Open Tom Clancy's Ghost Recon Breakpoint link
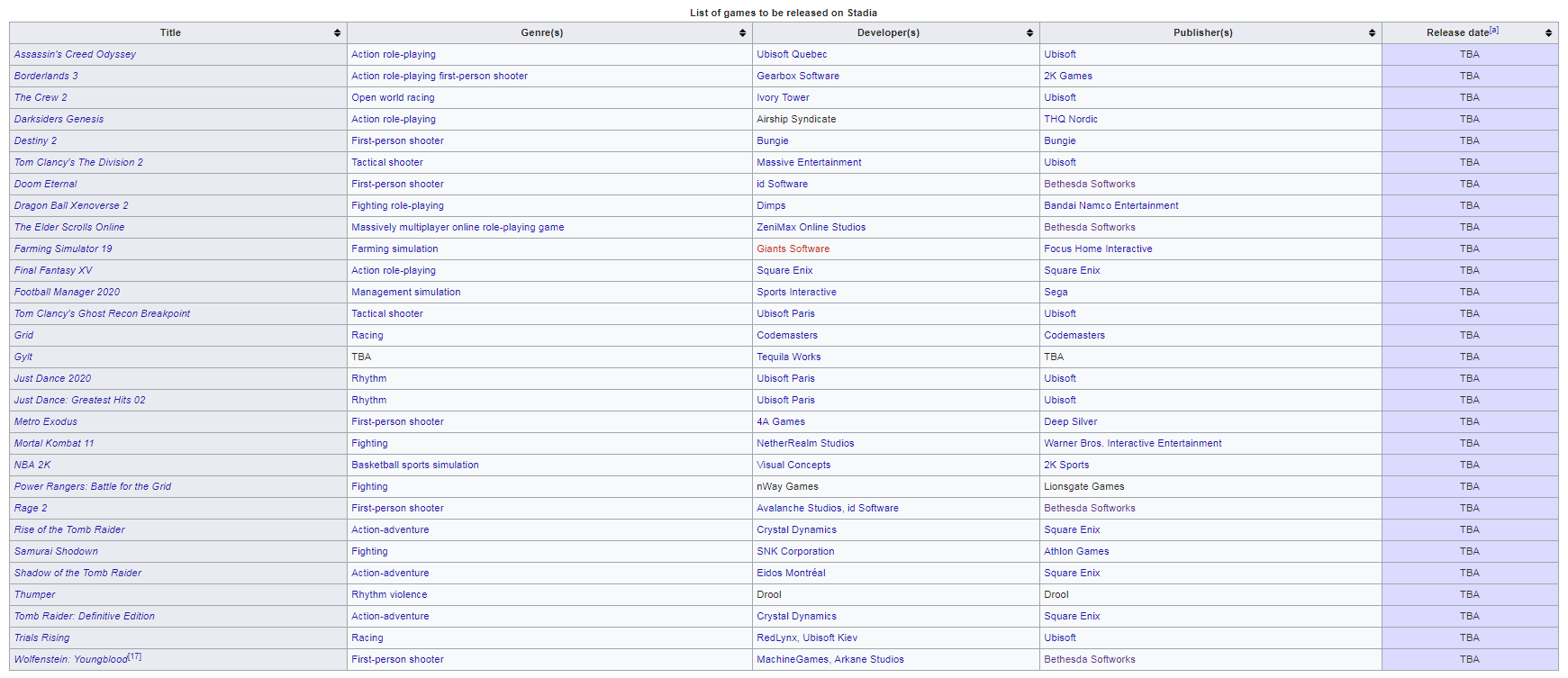This screenshot has height=678, width=1568. pyautogui.click(x=102, y=313)
